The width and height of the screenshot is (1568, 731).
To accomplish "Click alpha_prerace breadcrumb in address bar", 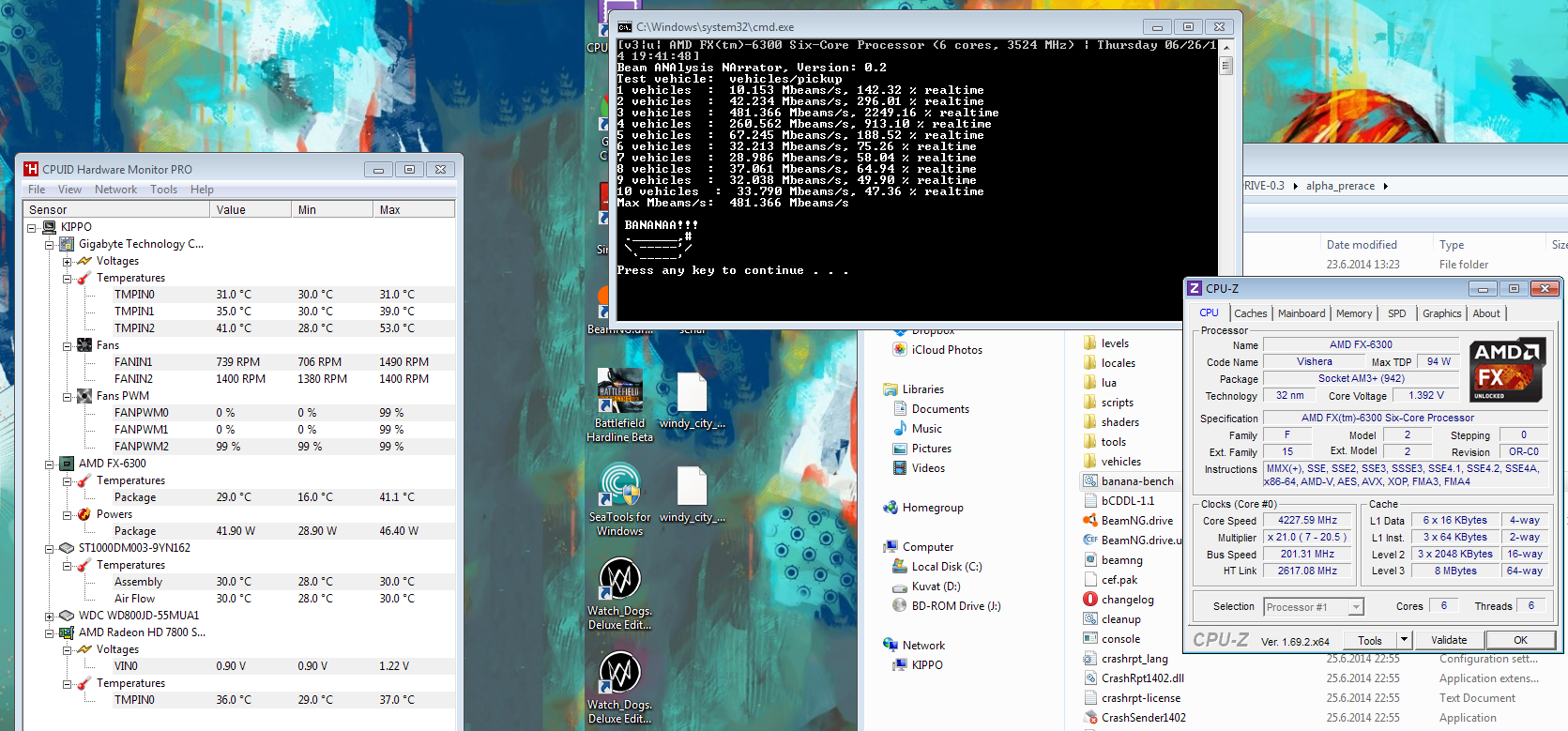I will click(x=1340, y=186).
